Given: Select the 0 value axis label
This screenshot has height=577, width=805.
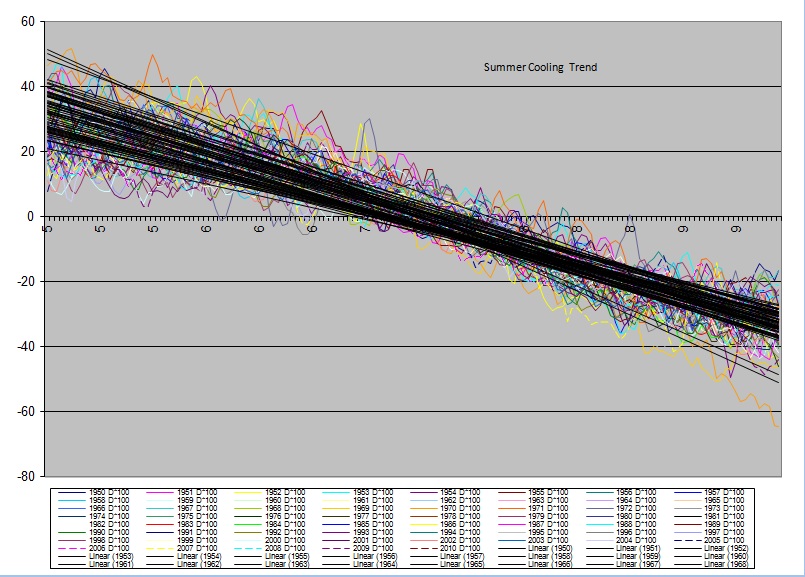Looking at the screenshot, I should pyautogui.click(x=30, y=217).
